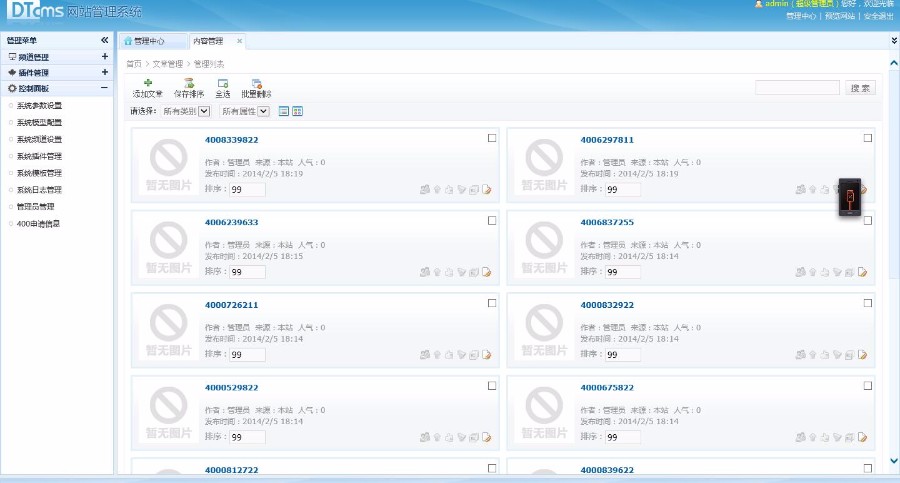Click the thumbs-up icon on card 4000726211

coord(449,355)
